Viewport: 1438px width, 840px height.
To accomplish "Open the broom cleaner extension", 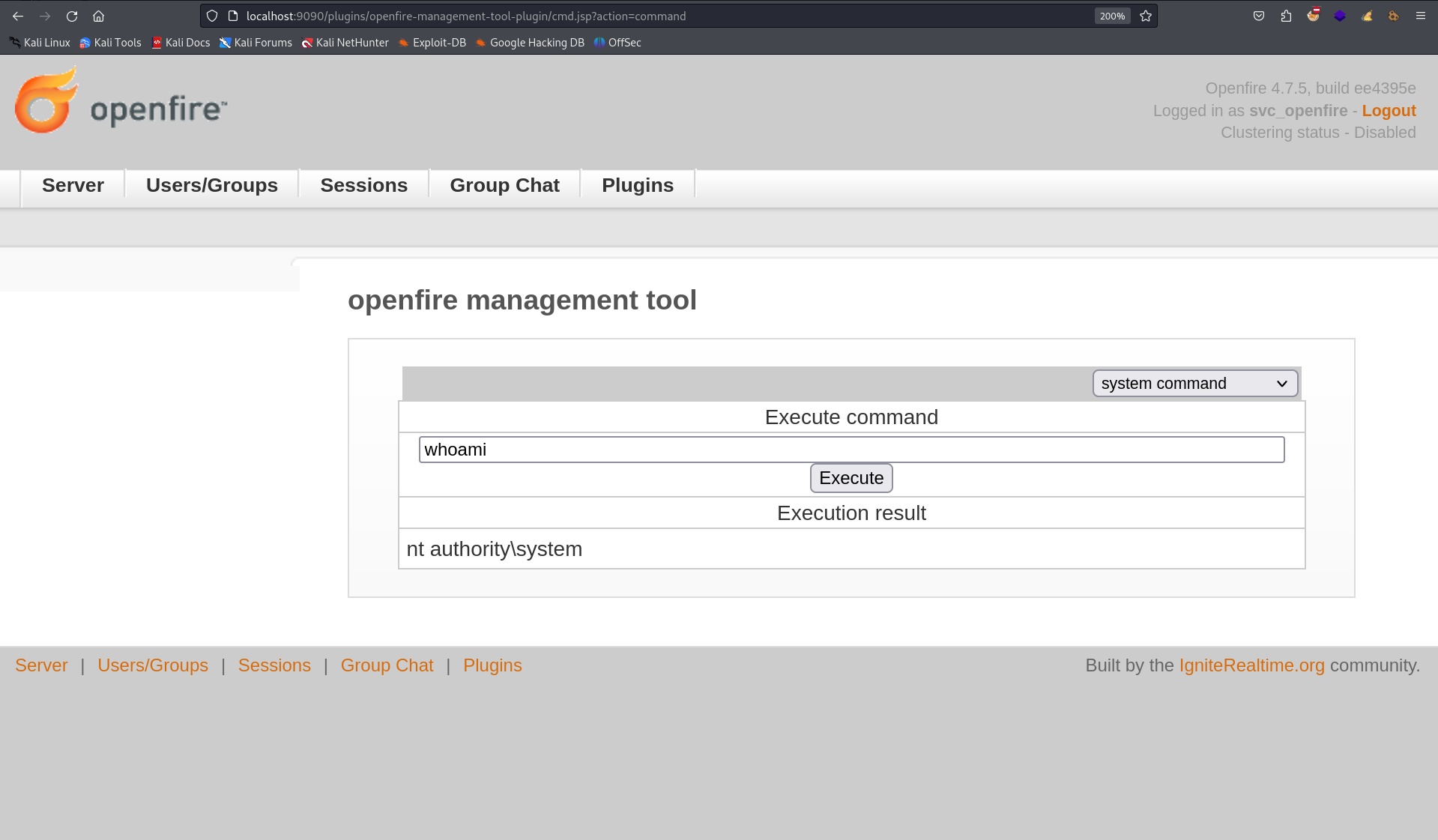I will (1367, 16).
